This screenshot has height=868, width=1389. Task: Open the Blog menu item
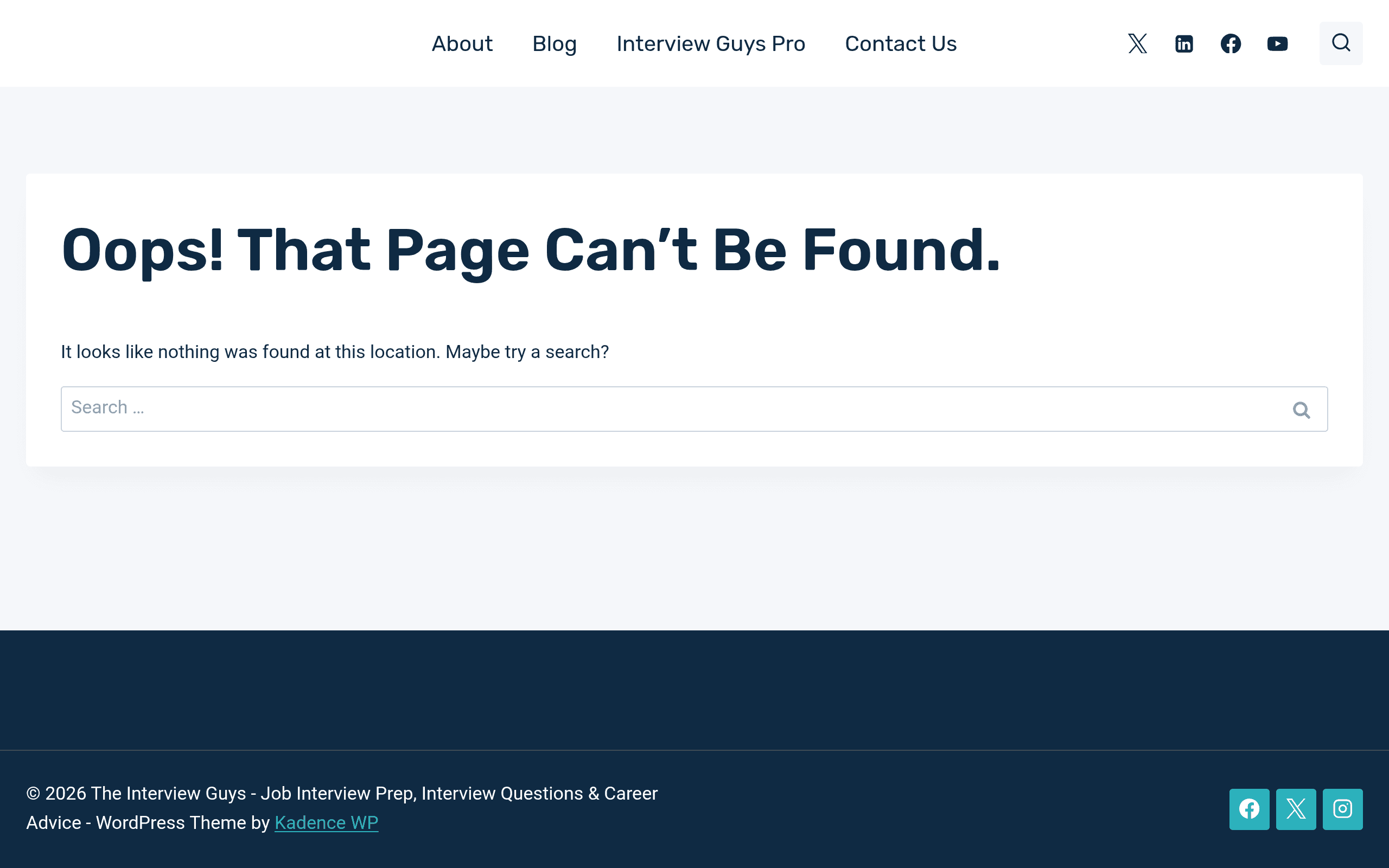tap(555, 43)
